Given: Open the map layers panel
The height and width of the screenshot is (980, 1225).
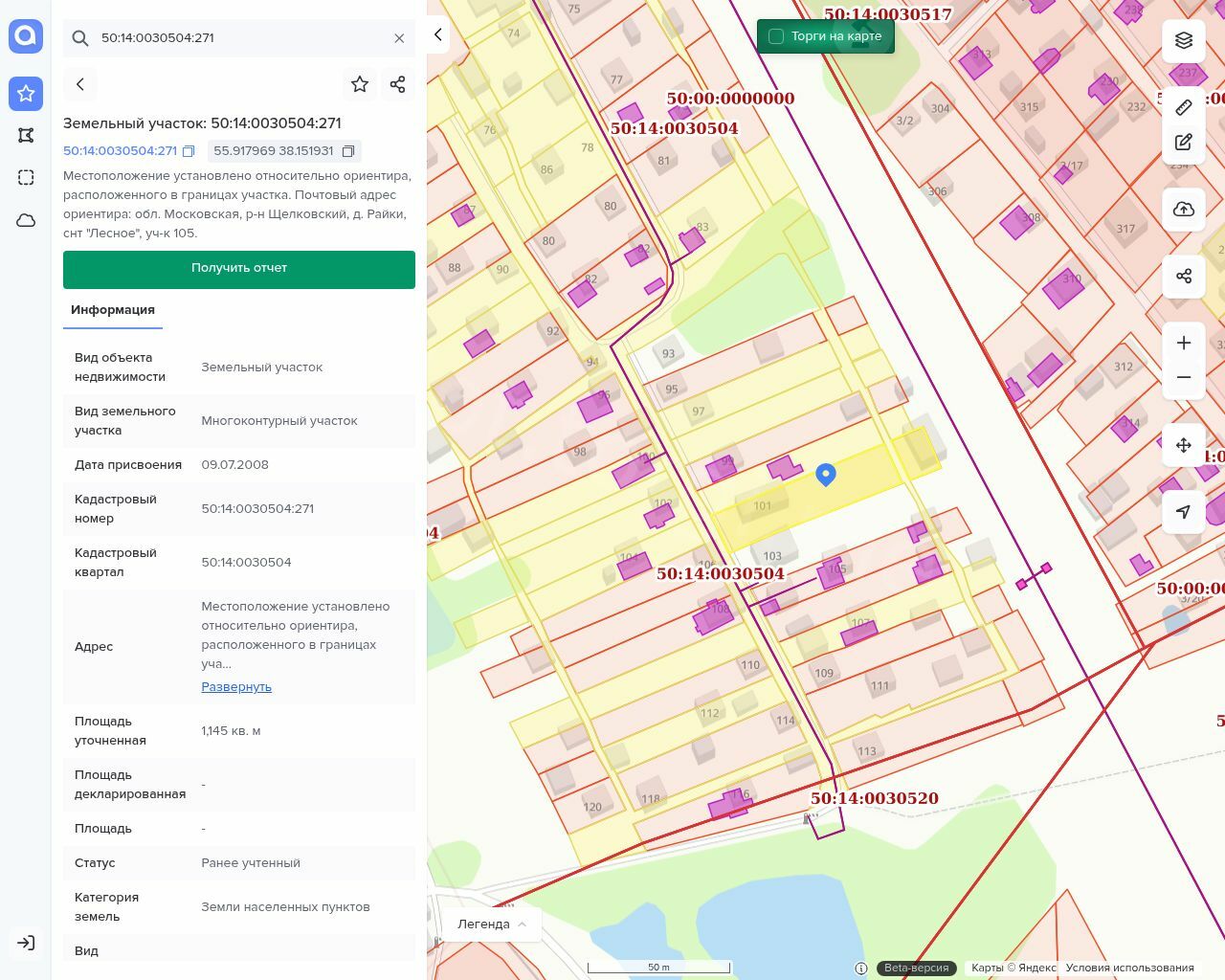Looking at the screenshot, I should pyautogui.click(x=1184, y=40).
